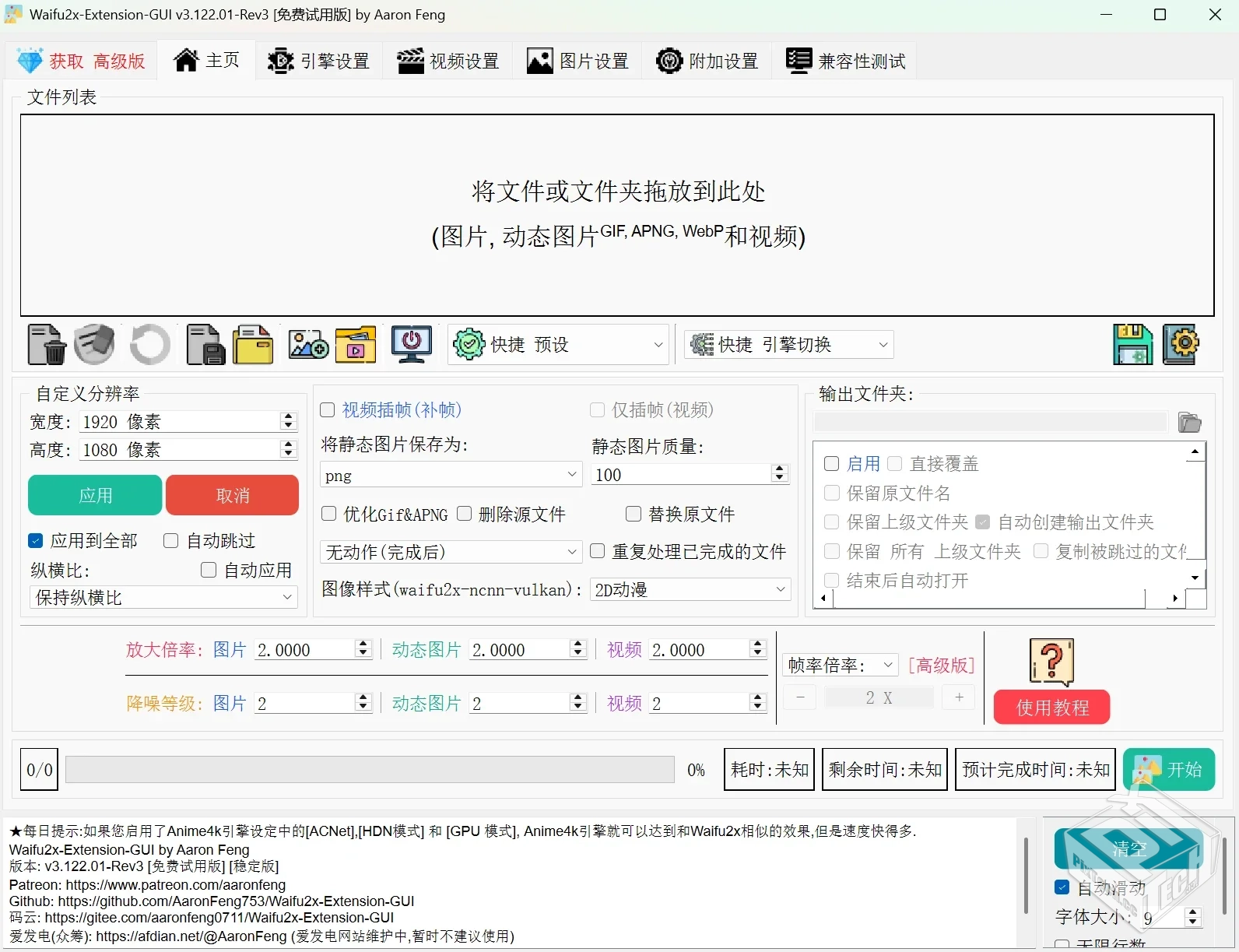The image size is (1239, 952).
Task: Click the static image quality 100 field
Action: (690, 474)
